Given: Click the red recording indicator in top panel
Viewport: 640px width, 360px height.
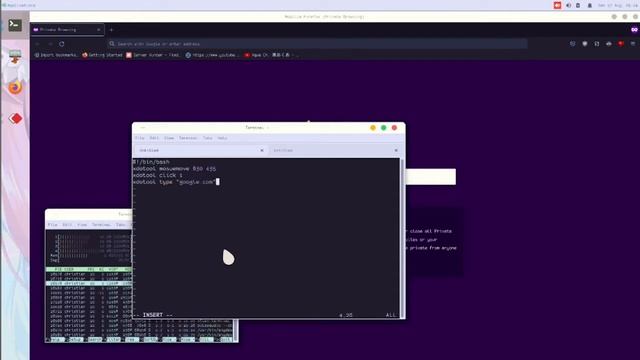Looking at the screenshot, I should pos(557,5).
